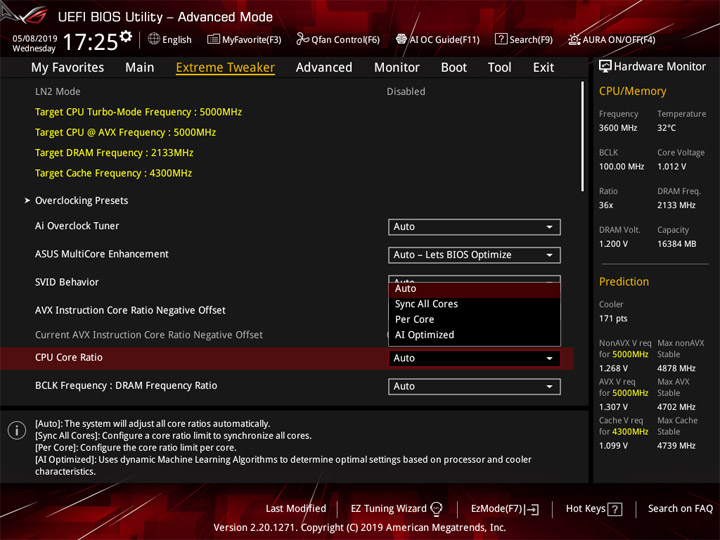Click Target Cache Frequency : 4300MHz text

click(x=113, y=173)
